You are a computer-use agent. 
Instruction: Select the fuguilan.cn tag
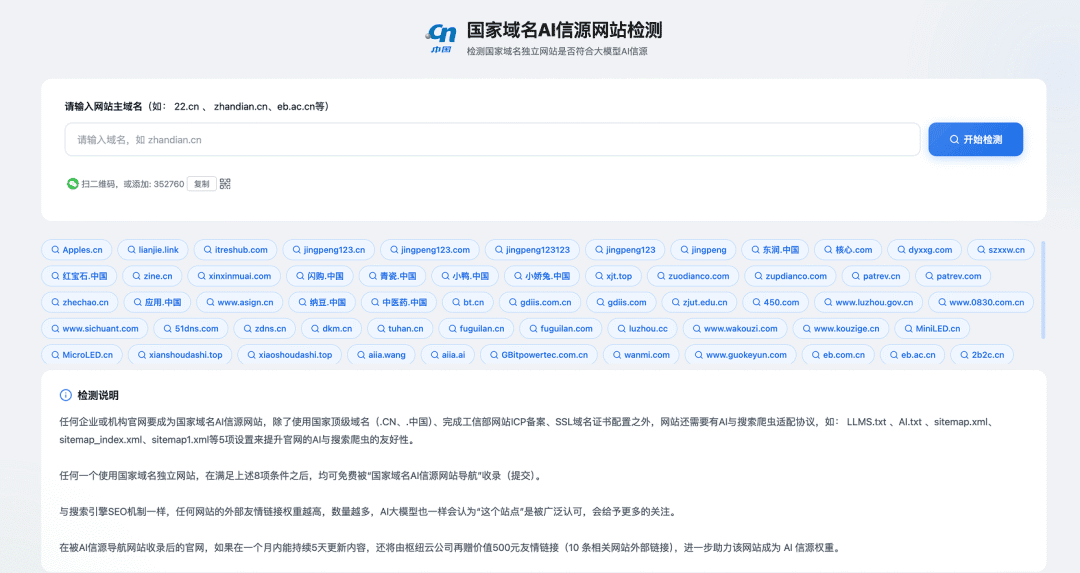click(x=476, y=329)
